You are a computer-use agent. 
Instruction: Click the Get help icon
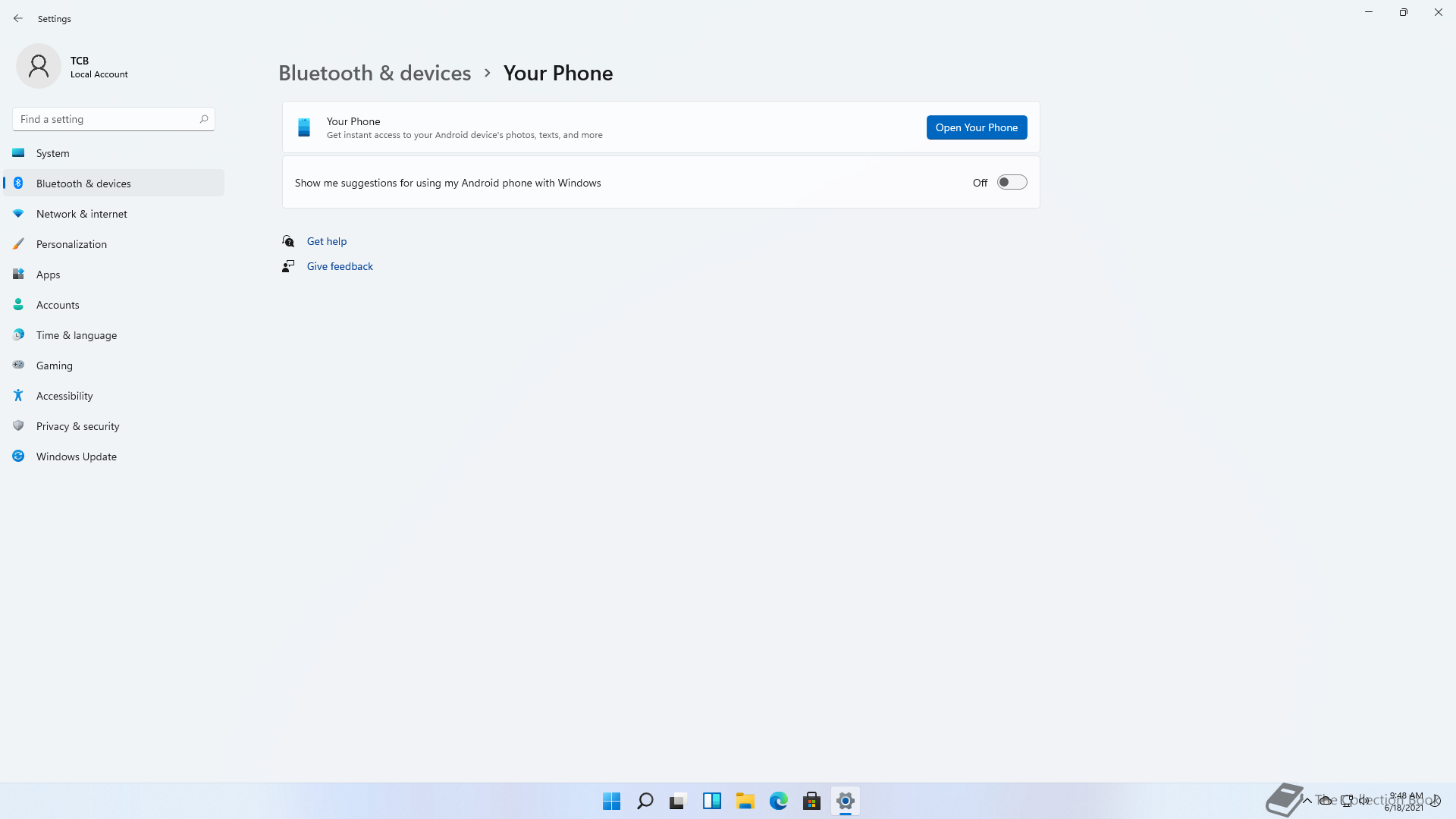(288, 241)
